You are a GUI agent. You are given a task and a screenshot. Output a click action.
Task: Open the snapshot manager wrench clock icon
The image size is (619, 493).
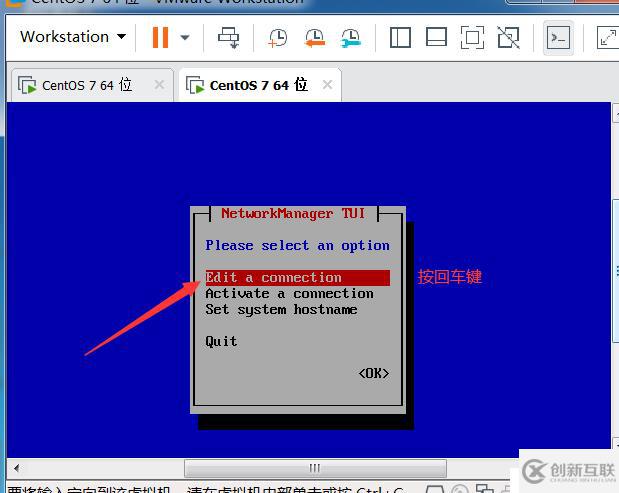[351, 38]
